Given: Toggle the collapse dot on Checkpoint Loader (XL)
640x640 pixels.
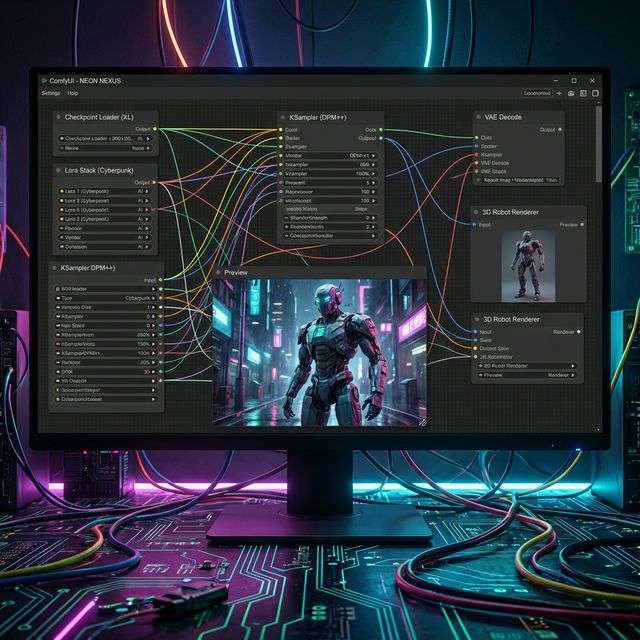Looking at the screenshot, I should coord(58,117).
